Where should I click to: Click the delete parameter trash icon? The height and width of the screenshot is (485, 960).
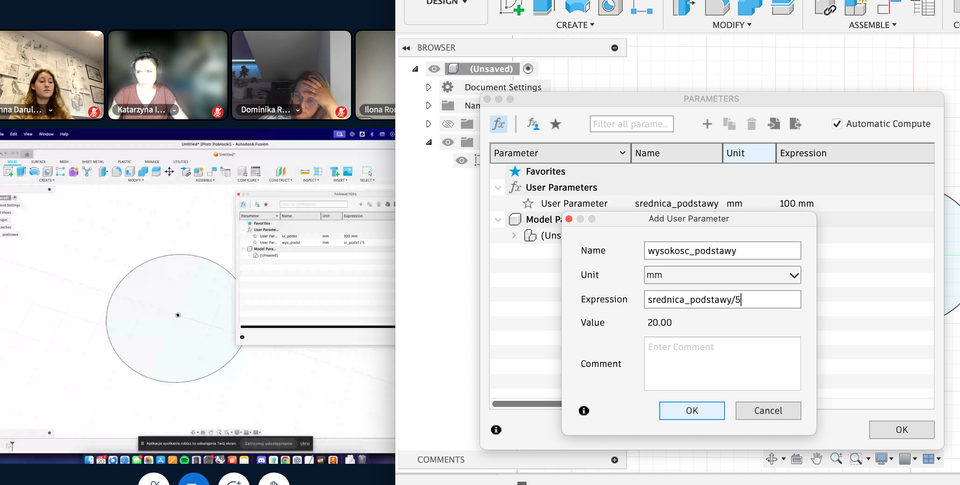tap(751, 124)
